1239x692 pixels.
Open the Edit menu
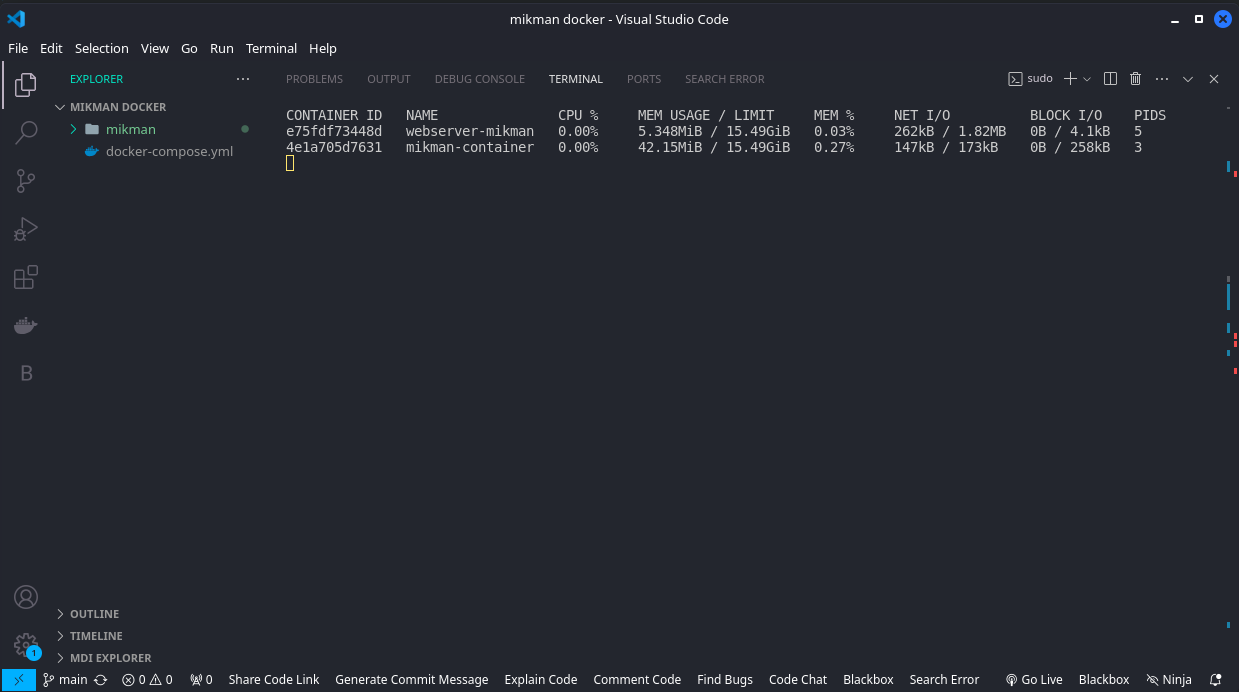[x=51, y=48]
